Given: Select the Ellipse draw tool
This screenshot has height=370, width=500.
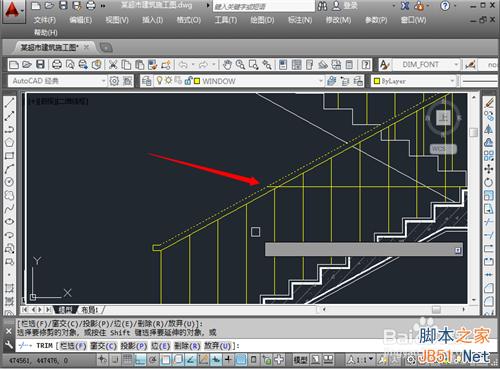Looking at the screenshot, I should (9, 222).
